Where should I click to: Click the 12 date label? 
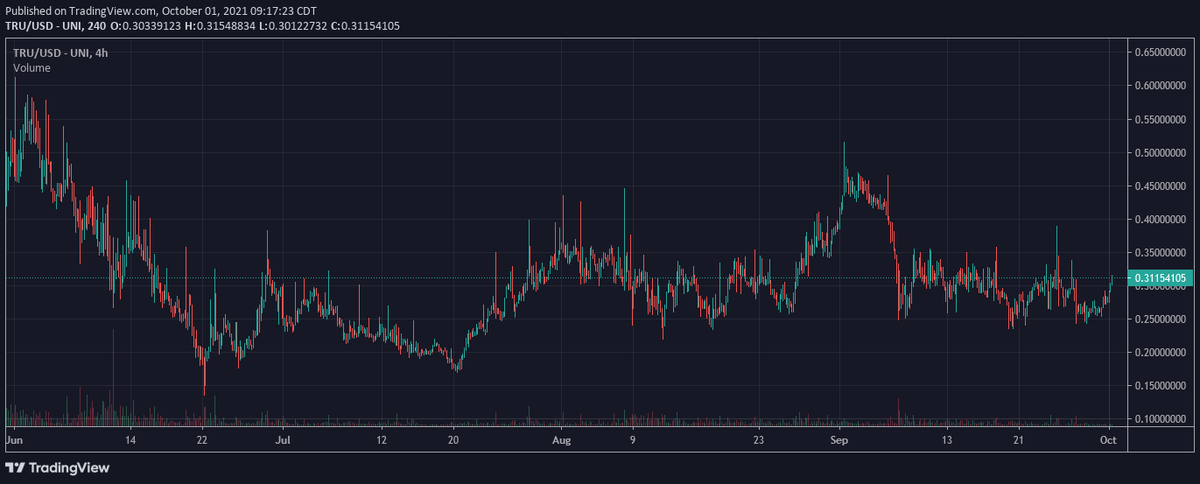click(x=382, y=439)
